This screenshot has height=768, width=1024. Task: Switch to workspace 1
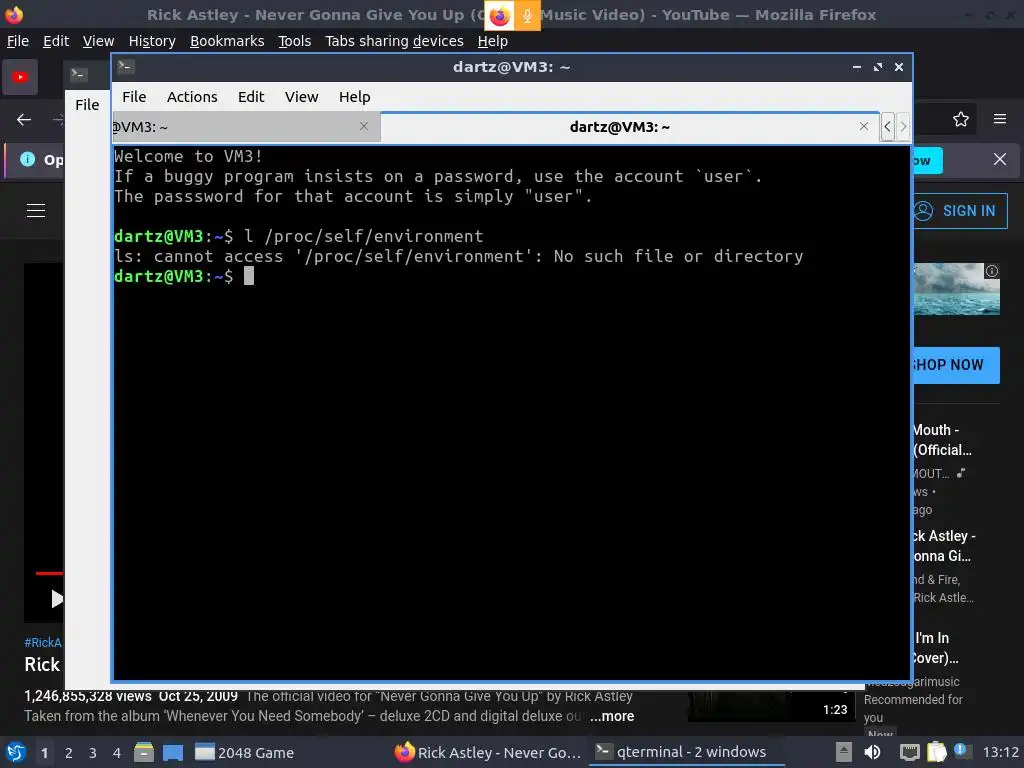pos(44,753)
